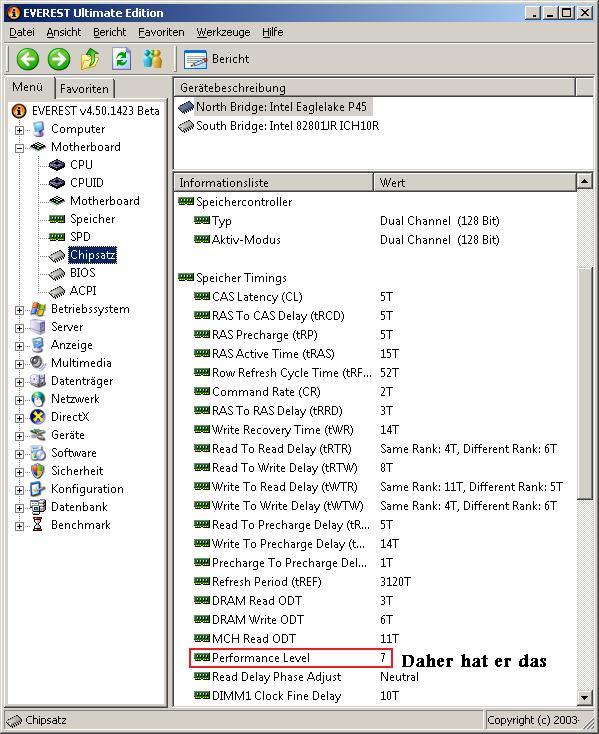The width and height of the screenshot is (599, 734).
Task: Click the users icon in toolbar
Action: [x=153, y=59]
